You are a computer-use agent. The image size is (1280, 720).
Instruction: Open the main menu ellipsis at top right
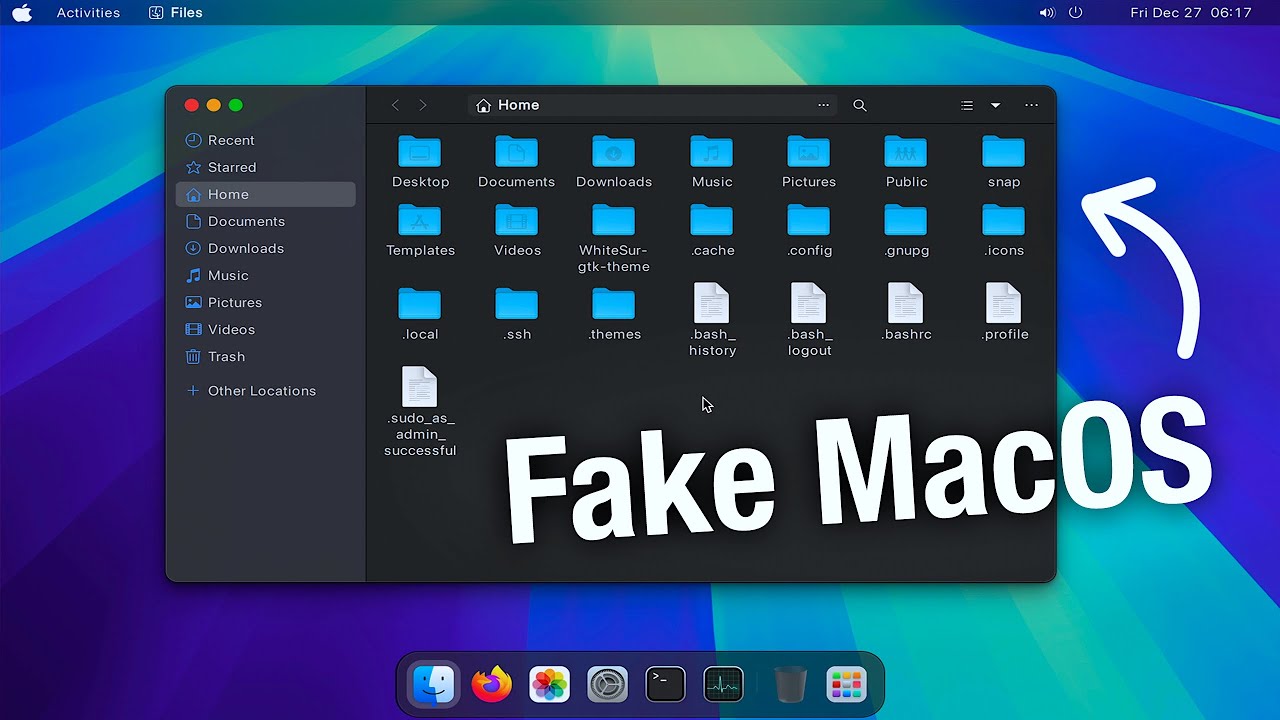[1032, 105]
